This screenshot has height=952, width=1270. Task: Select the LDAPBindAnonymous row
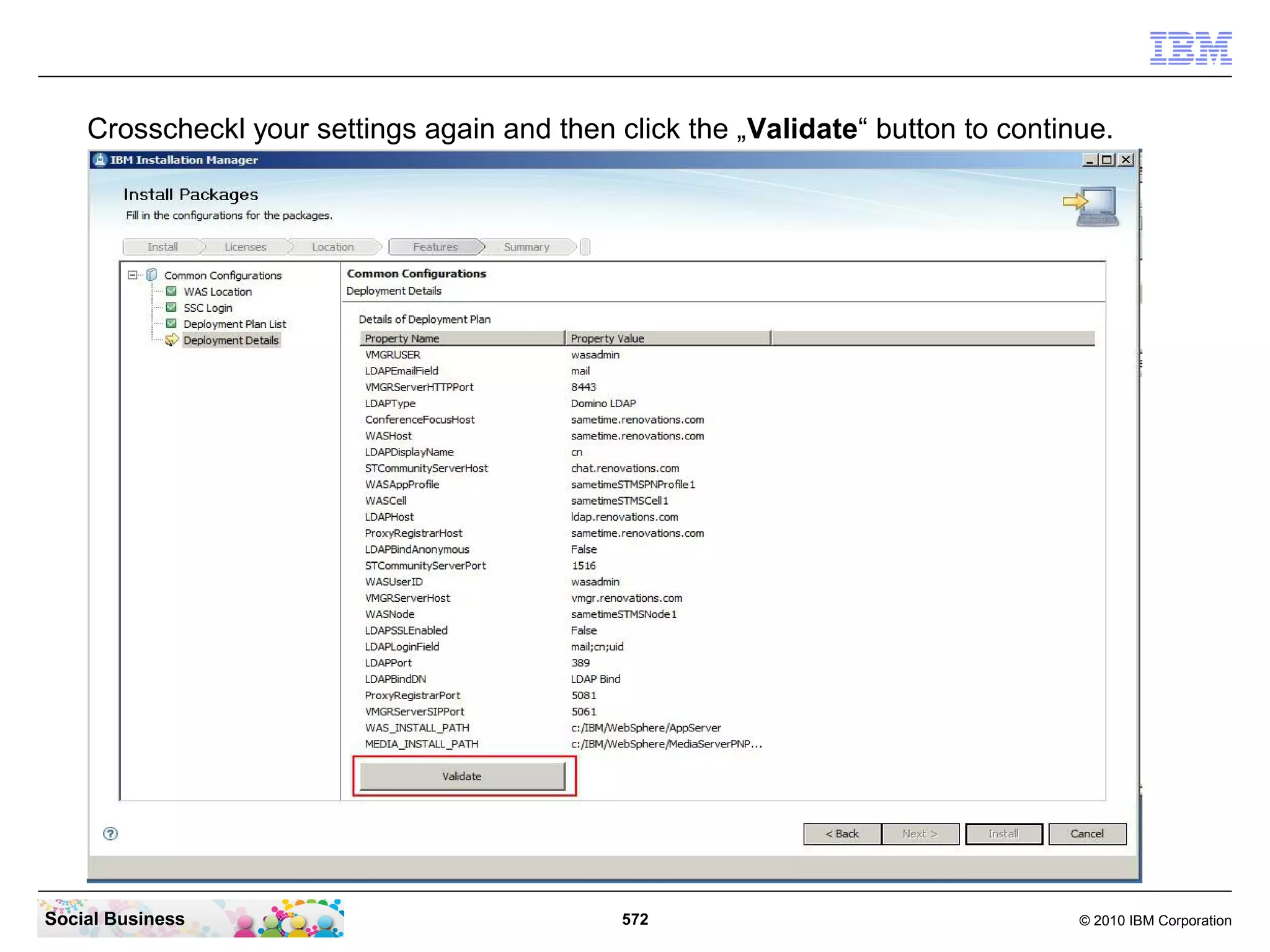pos(727,549)
